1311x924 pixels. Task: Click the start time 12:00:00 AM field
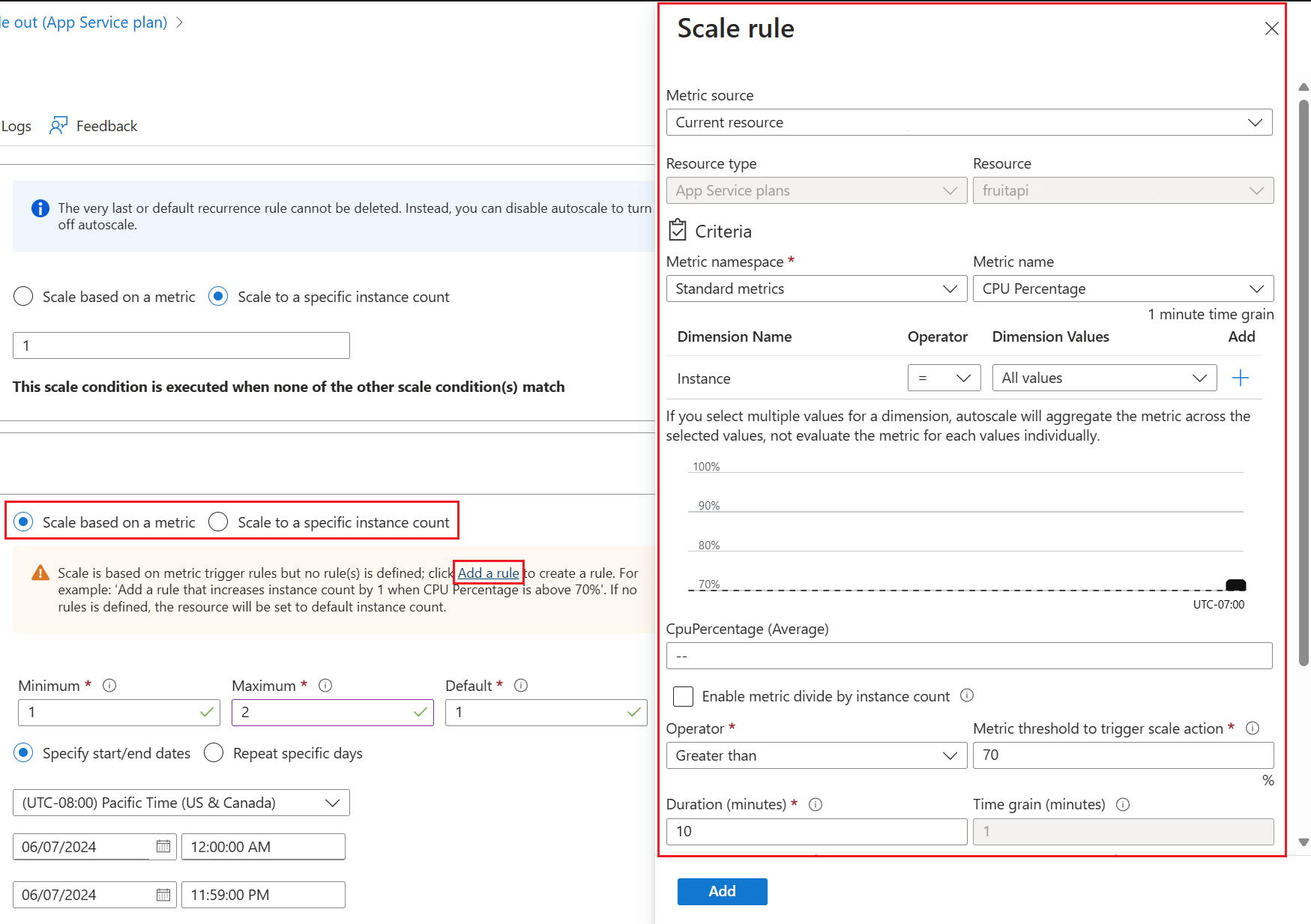tap(263, 847)
